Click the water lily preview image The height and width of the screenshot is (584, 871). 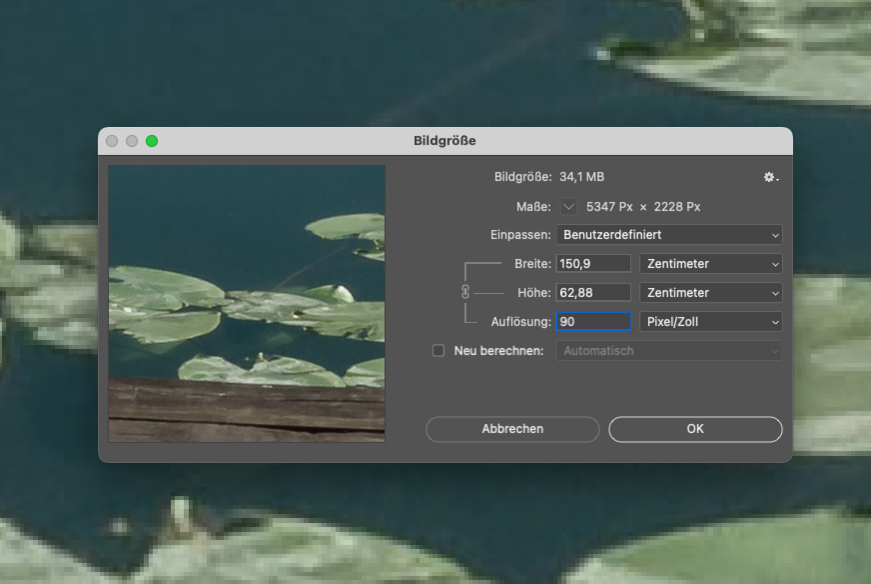[247, 304]
